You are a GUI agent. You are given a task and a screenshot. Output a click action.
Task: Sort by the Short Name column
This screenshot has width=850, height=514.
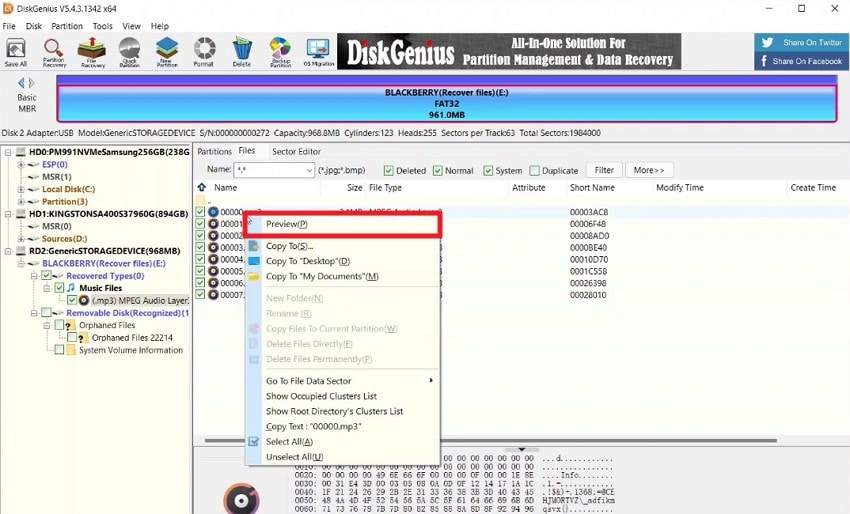pos(608,188)
